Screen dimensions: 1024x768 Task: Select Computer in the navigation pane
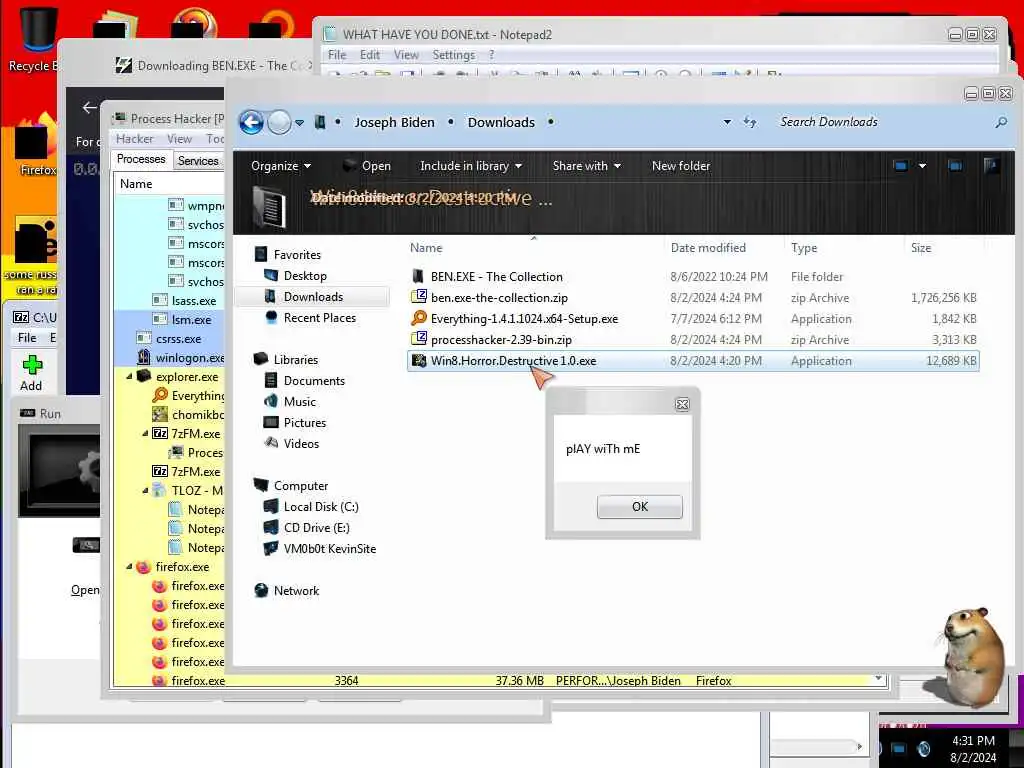point(300,486)
